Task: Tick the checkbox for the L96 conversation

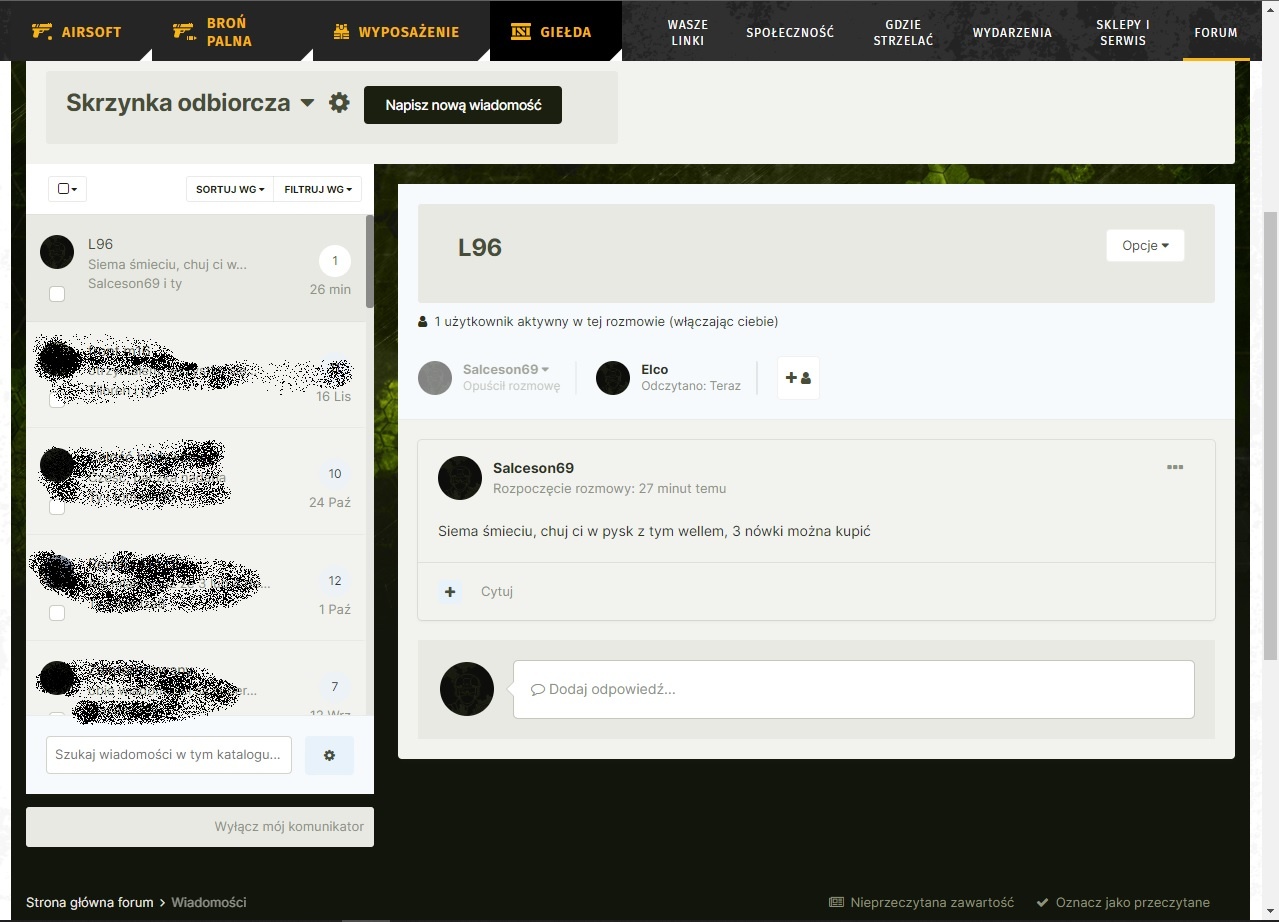Action: [57, 294]
